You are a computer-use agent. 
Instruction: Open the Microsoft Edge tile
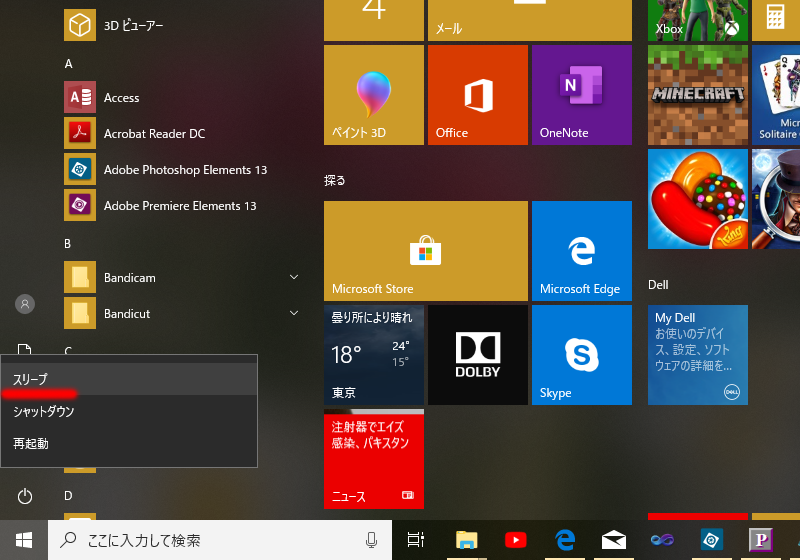pyautogui.click(x=582, y=251)
